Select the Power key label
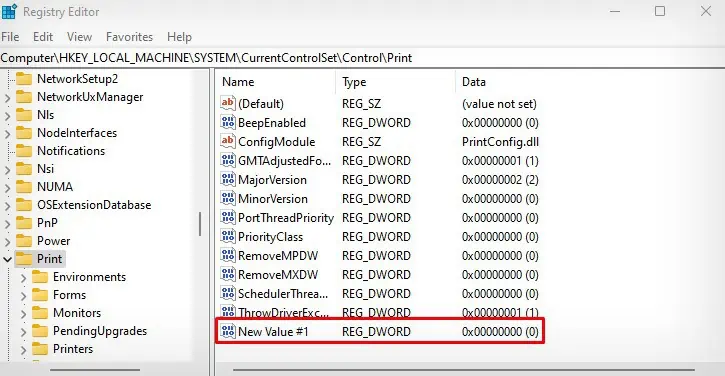725x376 pixels. pyautogui.click(x=54, y=241)
